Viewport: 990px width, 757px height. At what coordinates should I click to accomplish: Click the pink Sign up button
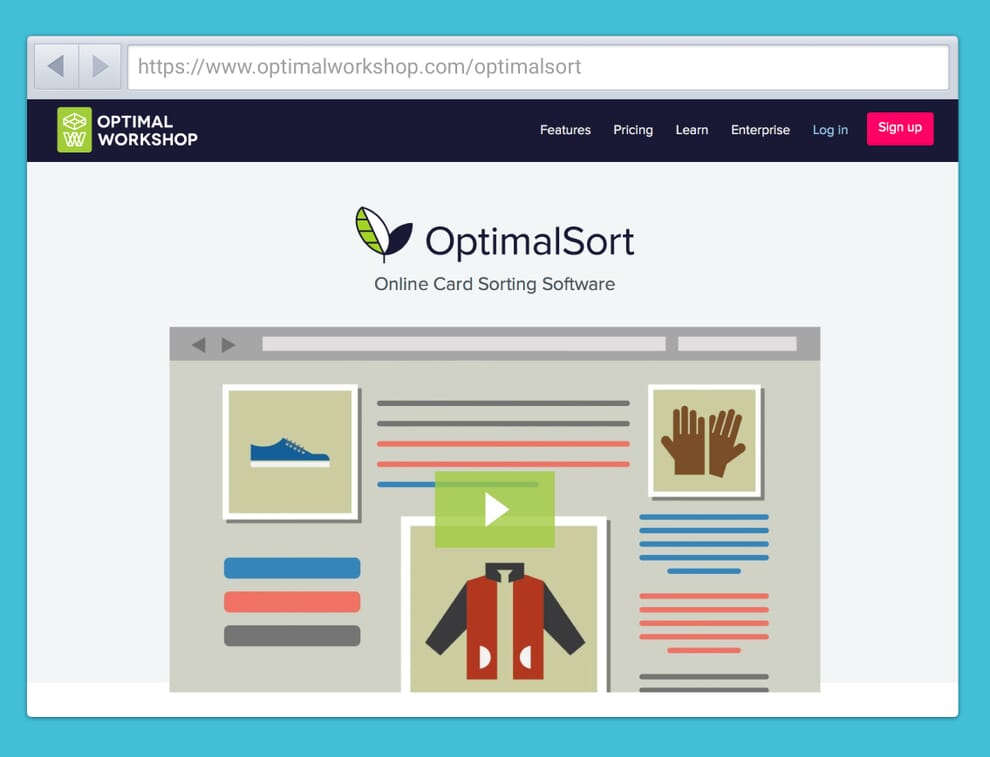click(900, 128)
